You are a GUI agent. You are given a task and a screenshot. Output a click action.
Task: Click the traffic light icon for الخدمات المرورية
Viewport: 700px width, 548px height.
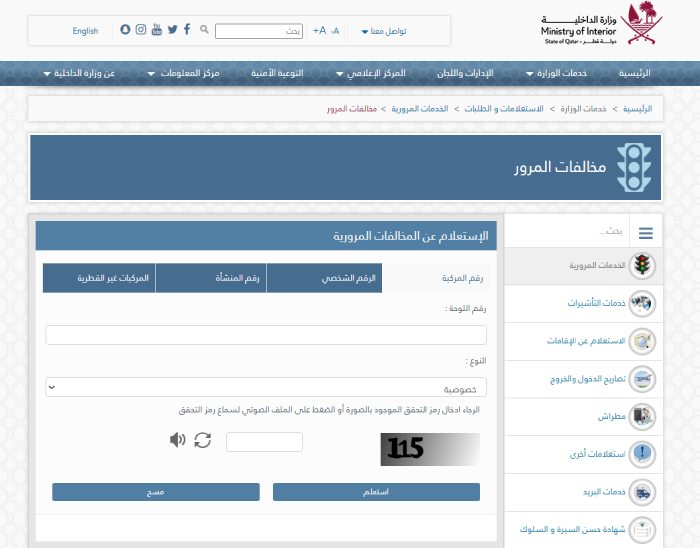click(x=642, y=265)
